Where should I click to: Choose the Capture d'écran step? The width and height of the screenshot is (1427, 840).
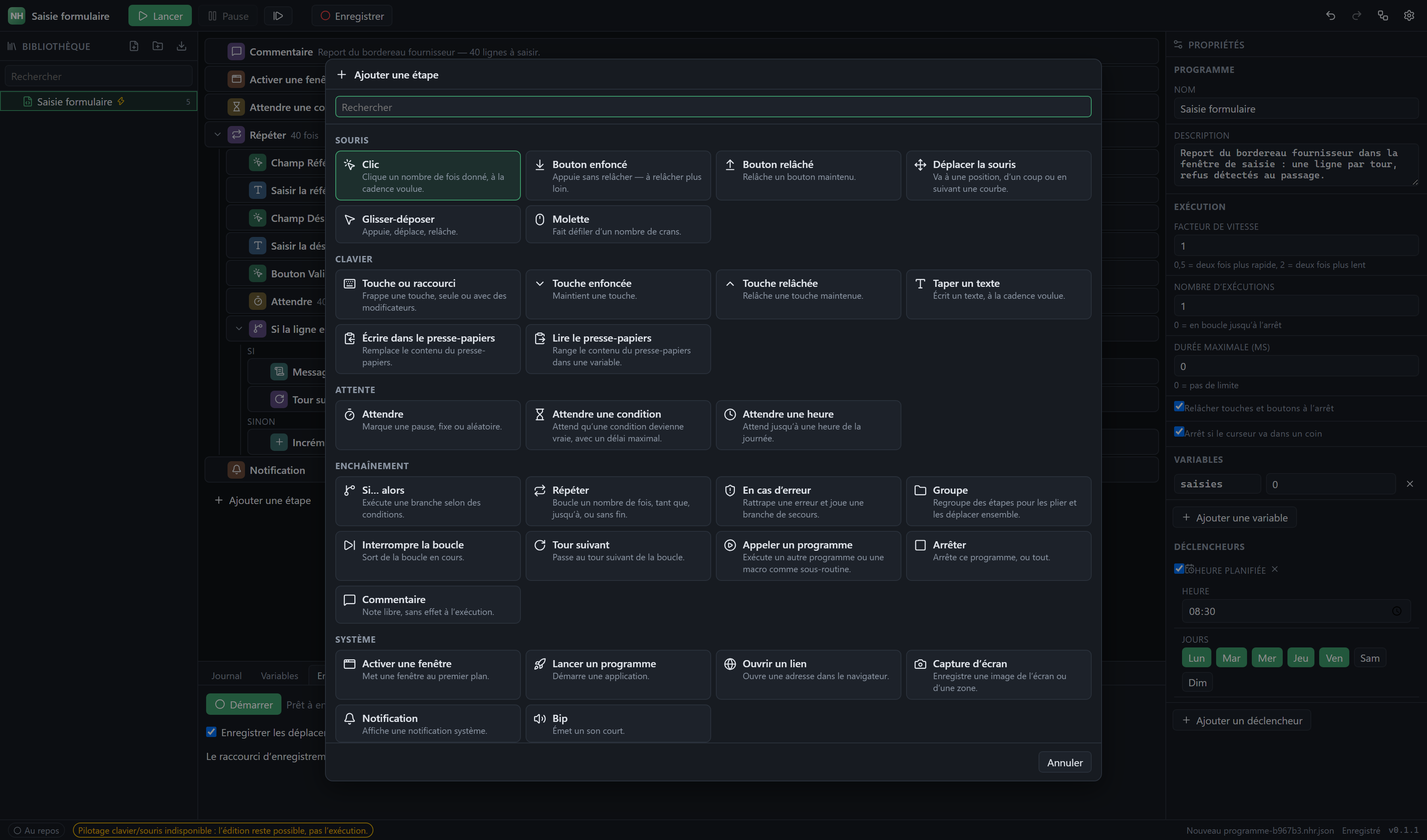tap(999, 675)
